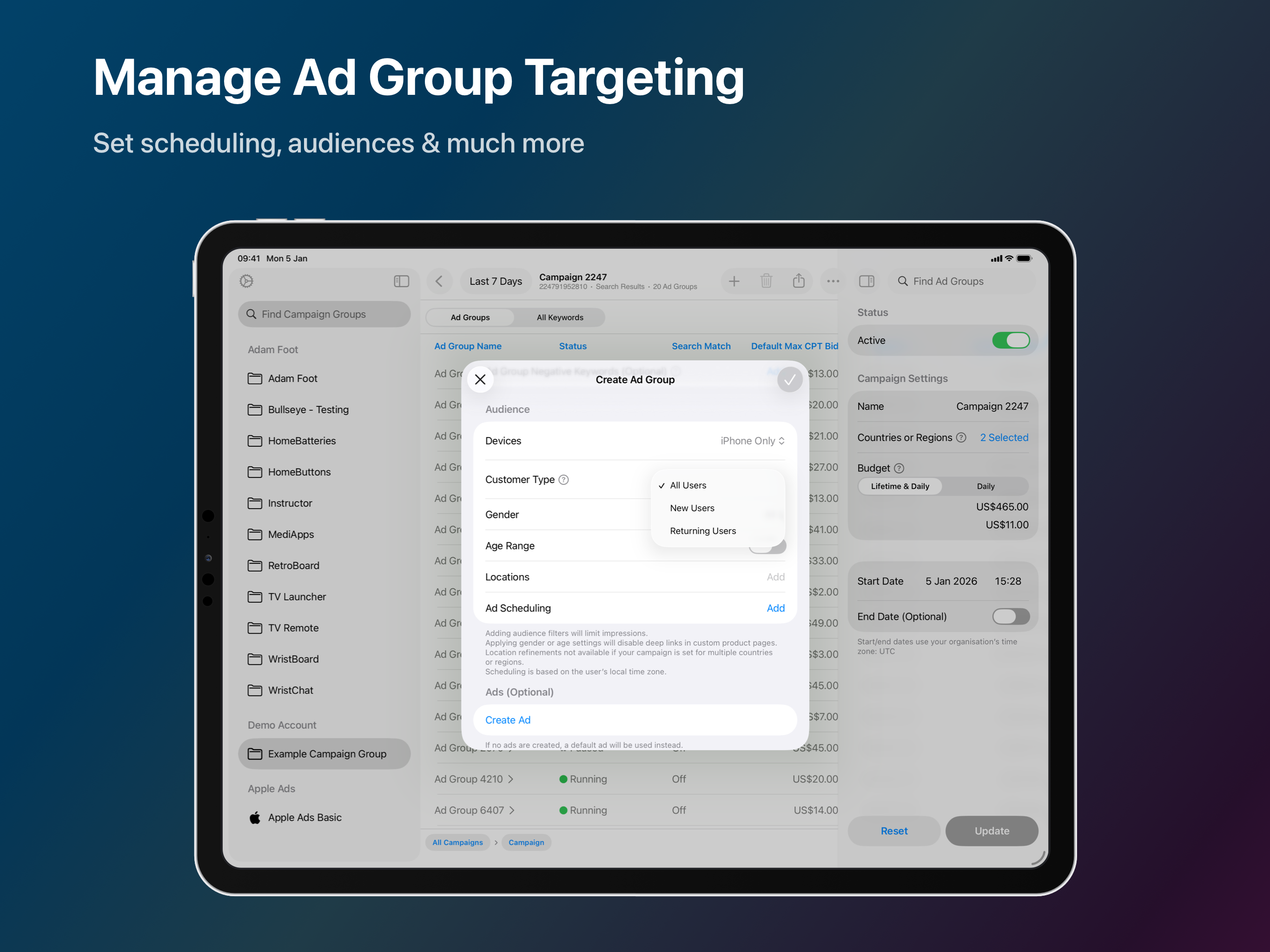Viewport: 1270px width, 952px height.
Task: Expand Ad Group 4210 chevron
Action: pyautogui.click(x=511, y=779)
